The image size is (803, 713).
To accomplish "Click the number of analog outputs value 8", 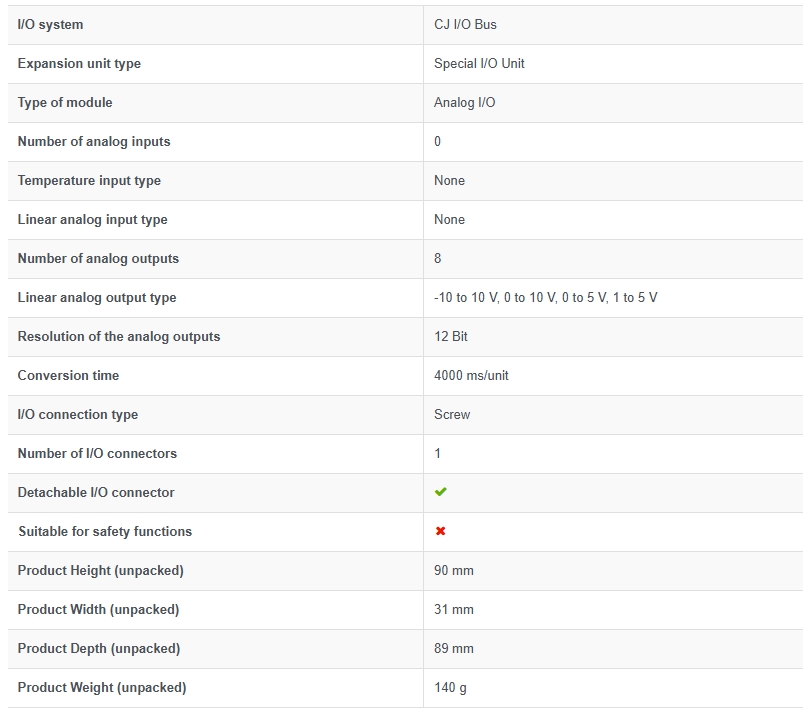I will (x=437, y=258).
